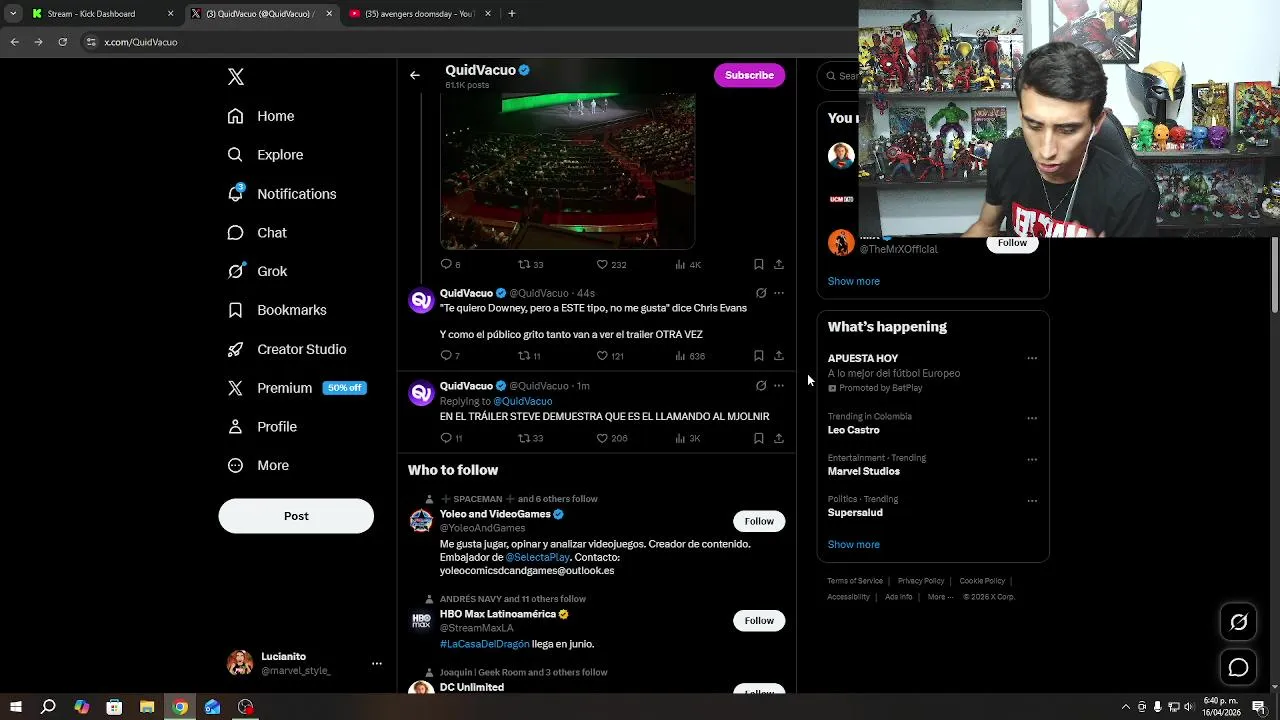Open Creator Studio in the sidebar
Image resolution: width=1280 pixels, height=720 pixels.
(287, 349)
